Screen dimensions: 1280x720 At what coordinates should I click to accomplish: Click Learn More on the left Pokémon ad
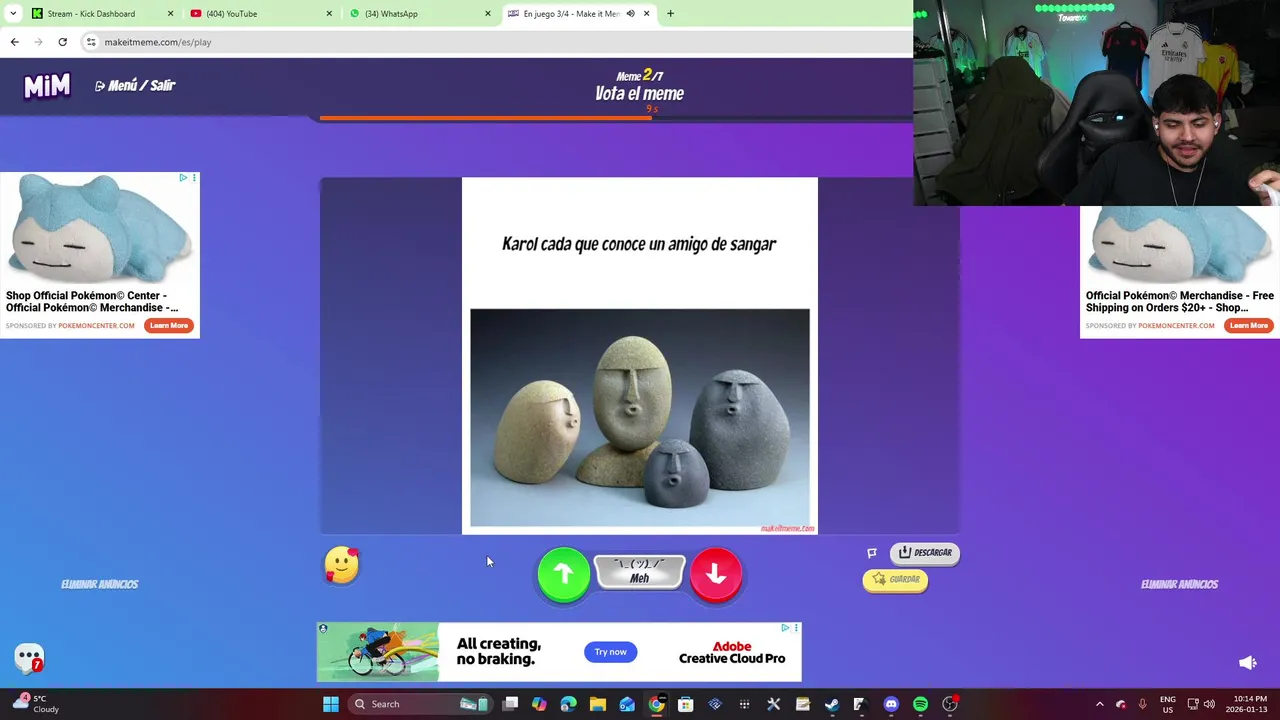pyautogui.click(x=169, y=325)
